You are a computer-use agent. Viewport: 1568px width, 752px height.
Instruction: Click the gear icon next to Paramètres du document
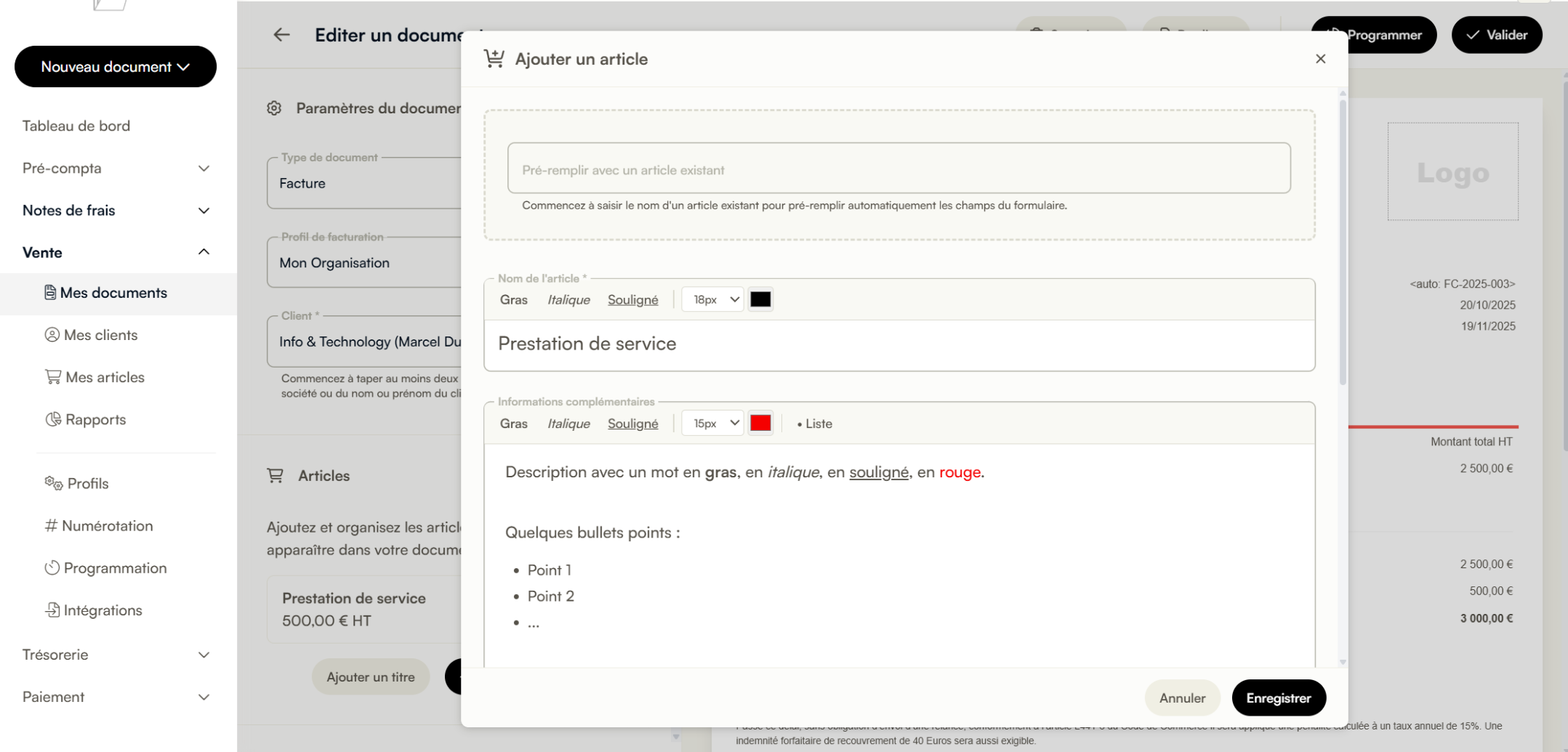(x=274, y=108)
